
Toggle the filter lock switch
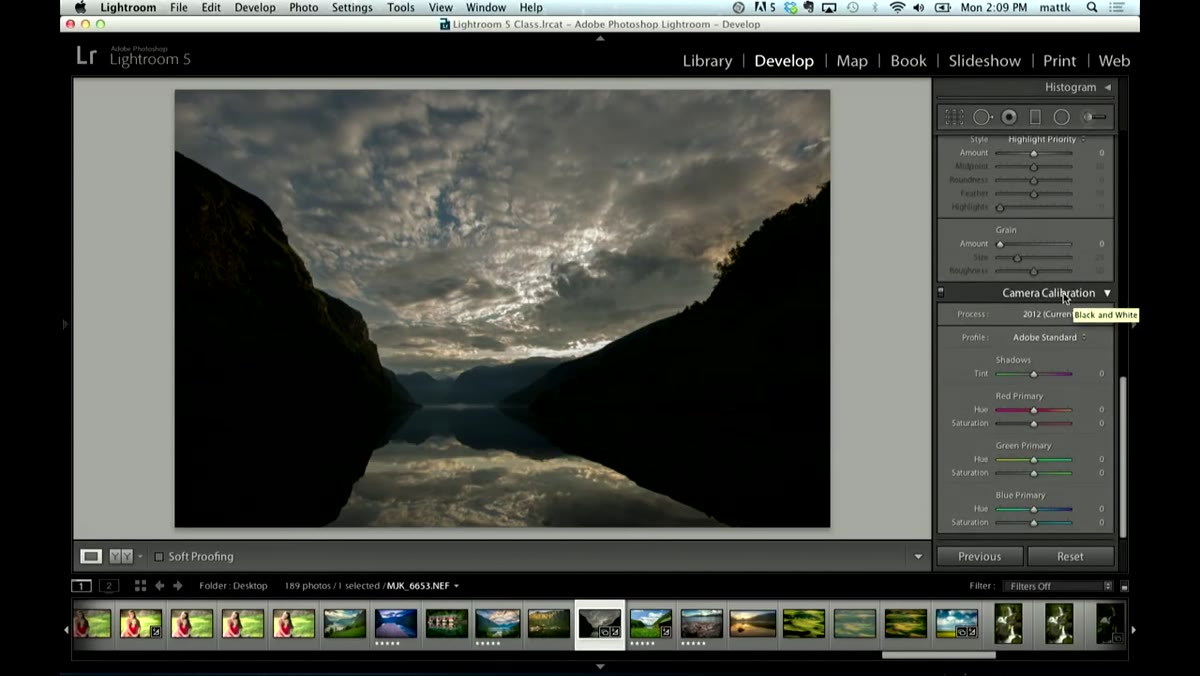tap(1124, 587)
